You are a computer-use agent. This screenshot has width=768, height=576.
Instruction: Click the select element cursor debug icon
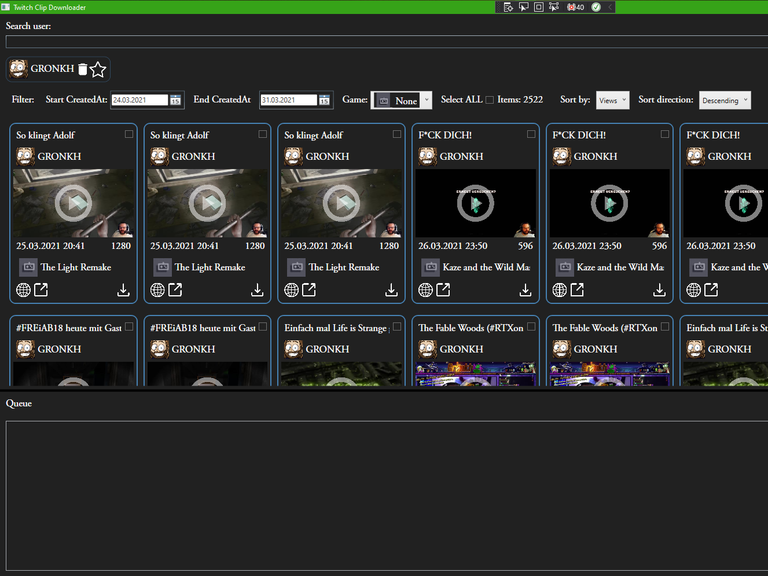pyautogui.click(x=524, y=7)
